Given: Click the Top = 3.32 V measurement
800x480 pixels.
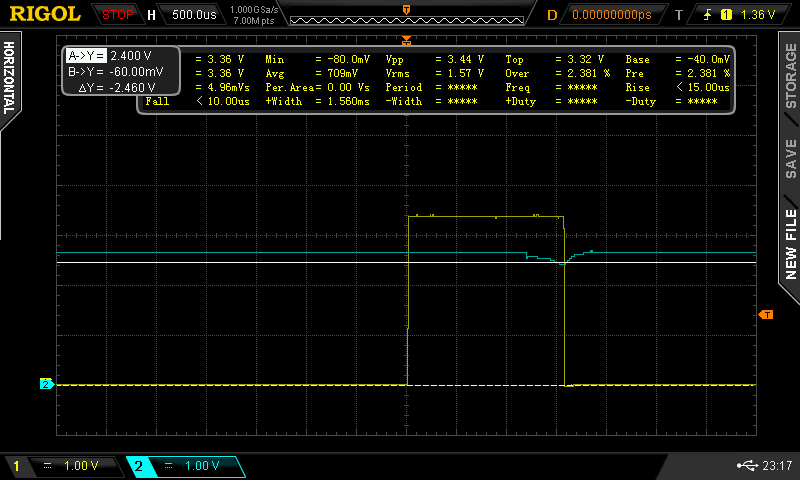Looking at the screenshot, I should point(555,60).
